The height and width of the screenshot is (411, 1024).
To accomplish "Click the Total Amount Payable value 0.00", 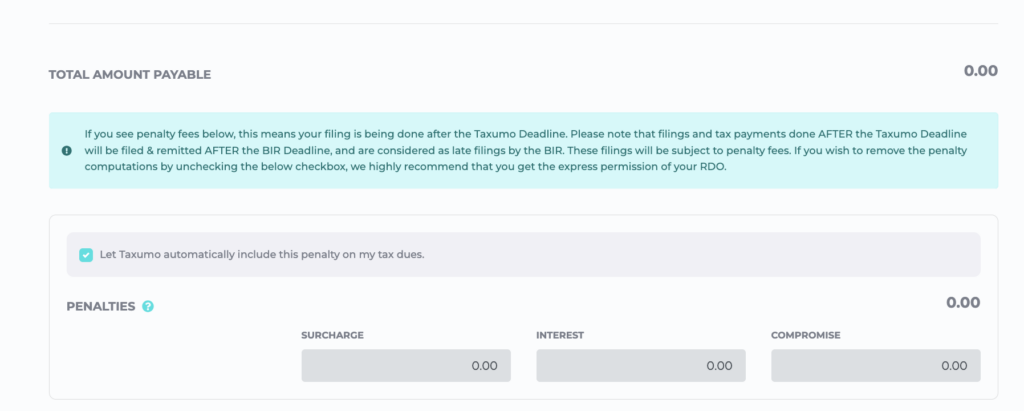I will coord(980,71).
